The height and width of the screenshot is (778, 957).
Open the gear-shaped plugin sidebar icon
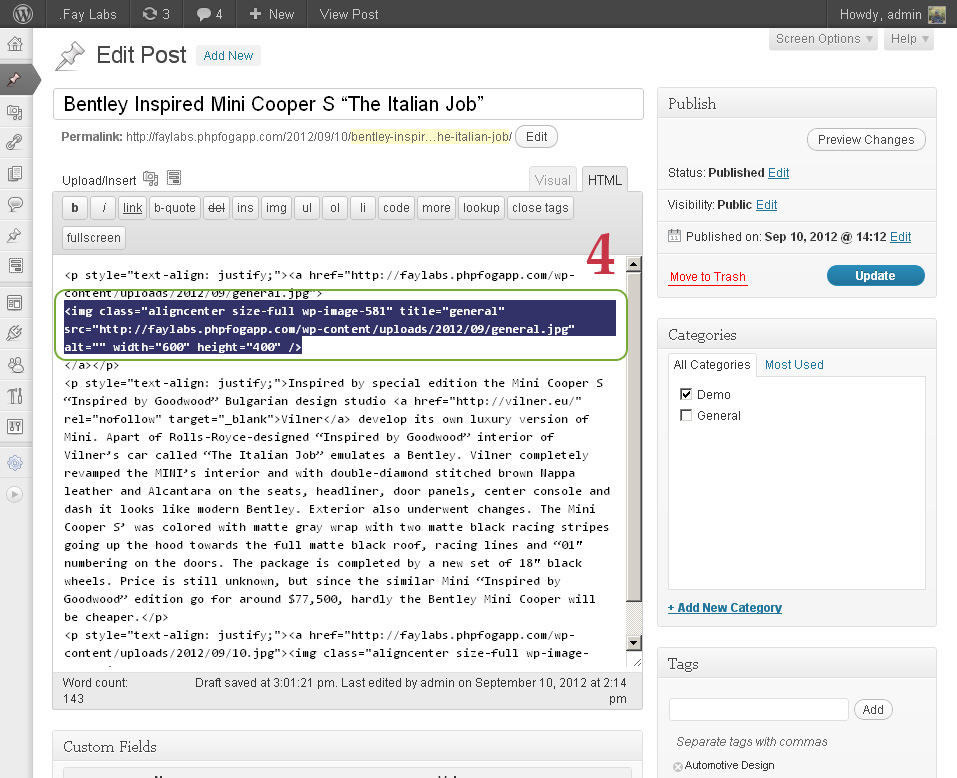click(15, 463)
